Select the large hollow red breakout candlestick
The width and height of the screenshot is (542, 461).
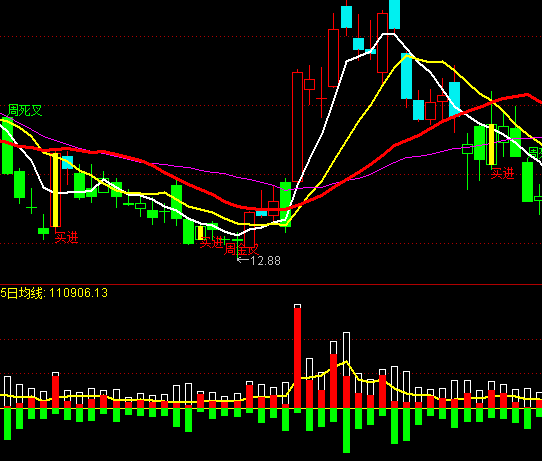(x=297, y=127)
